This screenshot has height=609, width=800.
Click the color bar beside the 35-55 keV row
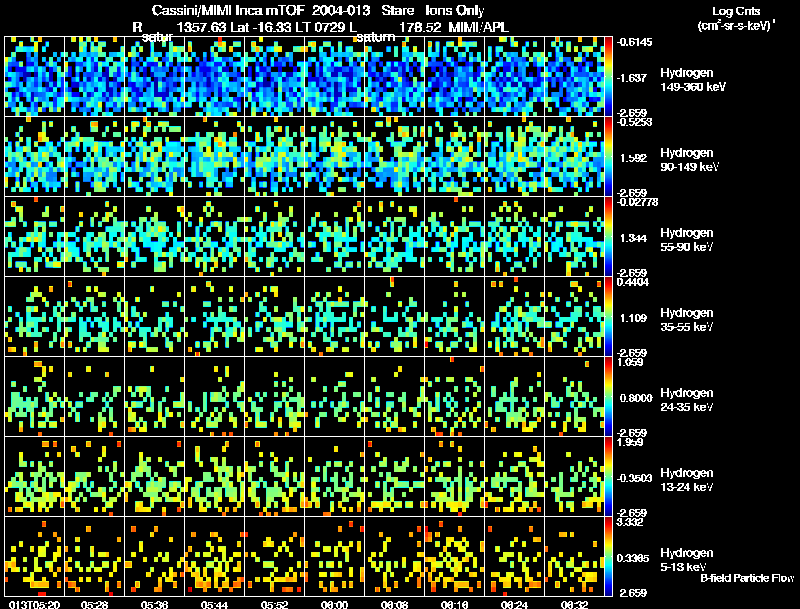(608, 317)
